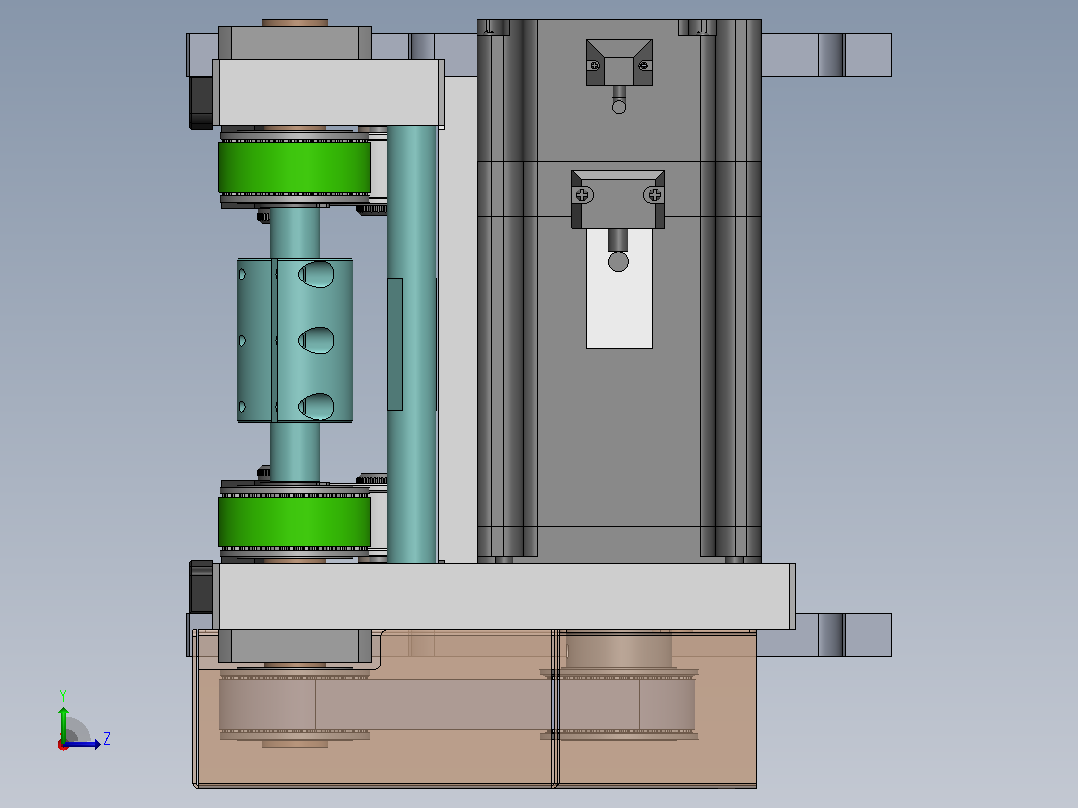Screen dimensions: 1078x808
Task: Select the upper green roller
Action: [x=294, y=167]
